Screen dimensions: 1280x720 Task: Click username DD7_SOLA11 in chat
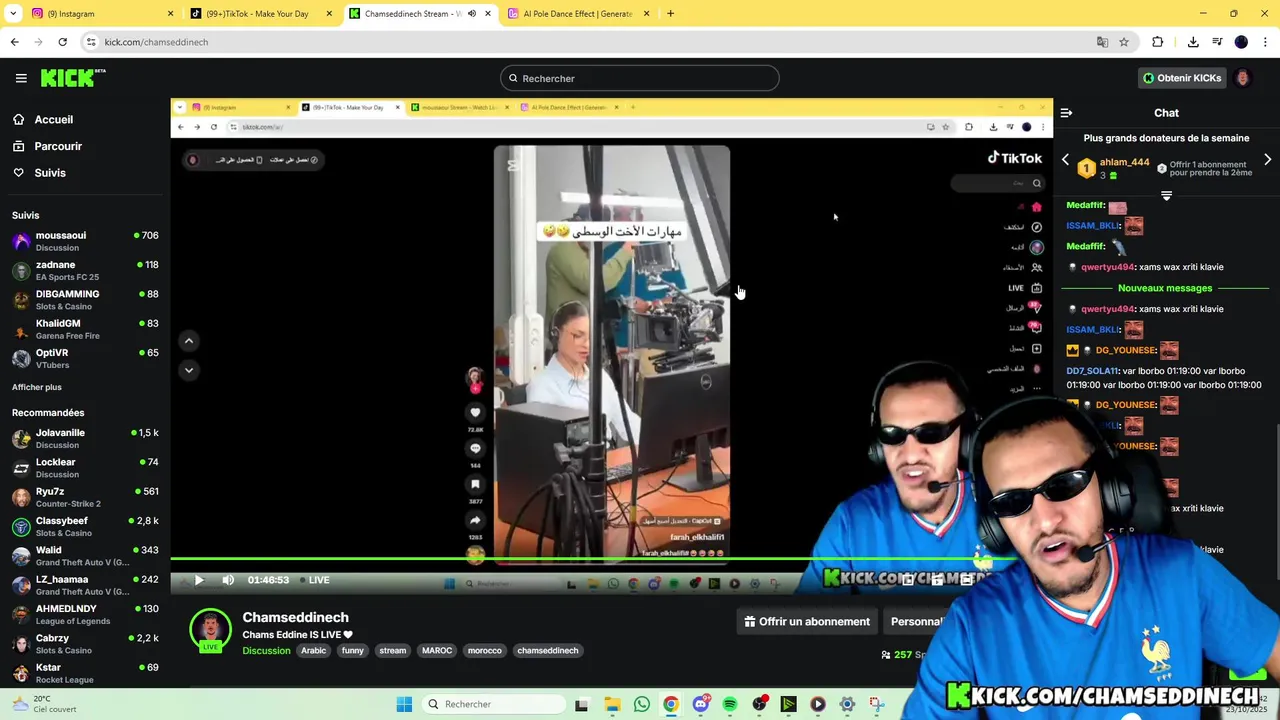(x=1092, y=371)
